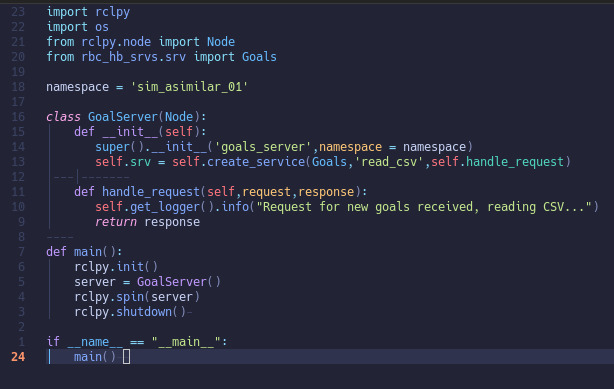Click rclpy.spin(server) line
614x389 pixels.
(137, 297)
